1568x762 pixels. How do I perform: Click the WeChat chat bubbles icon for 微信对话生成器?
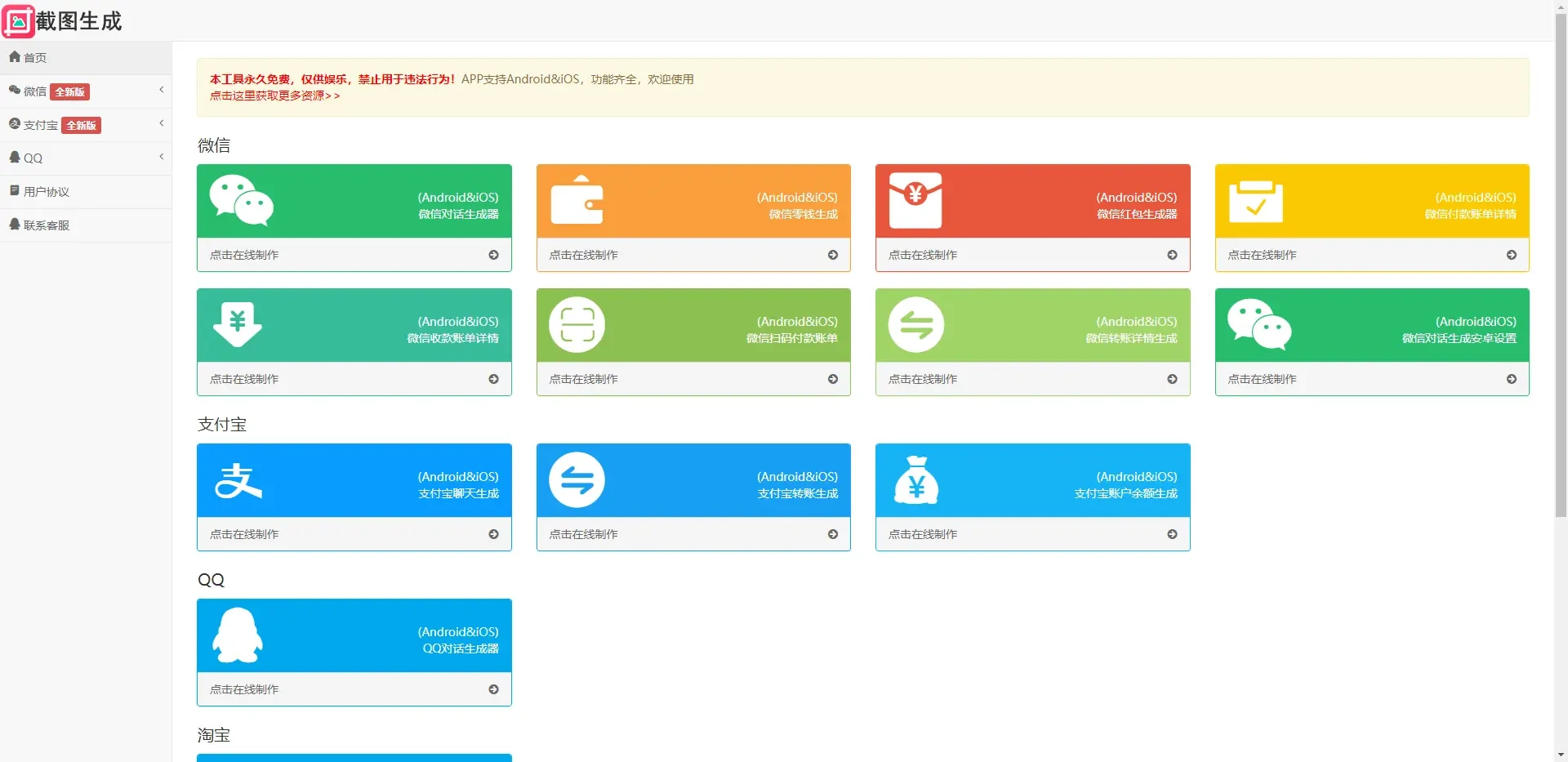pyautogui.click(x=241, y=200)
